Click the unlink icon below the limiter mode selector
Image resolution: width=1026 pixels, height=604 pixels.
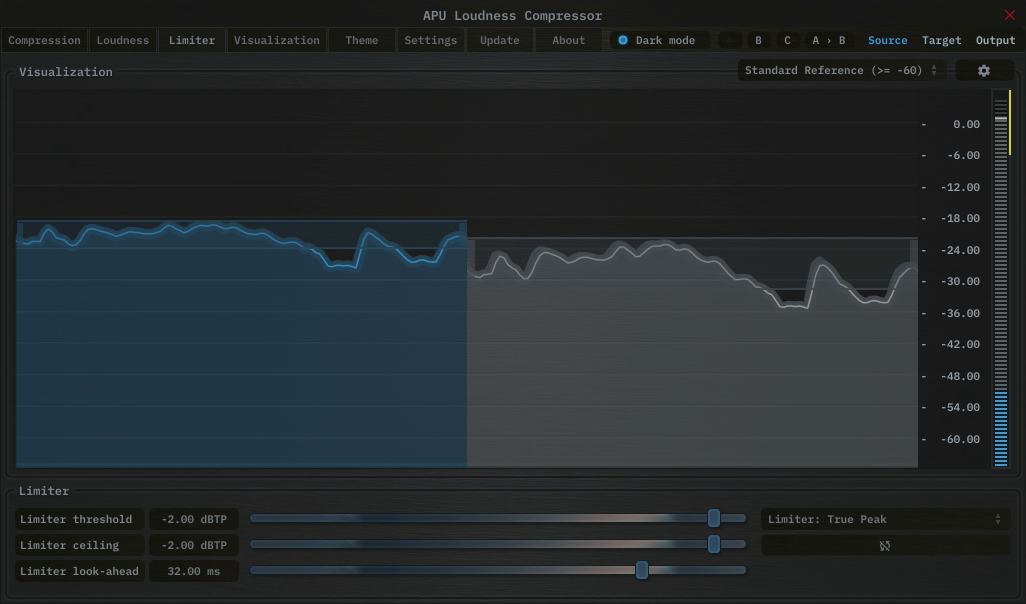click(x=885, y=545)
